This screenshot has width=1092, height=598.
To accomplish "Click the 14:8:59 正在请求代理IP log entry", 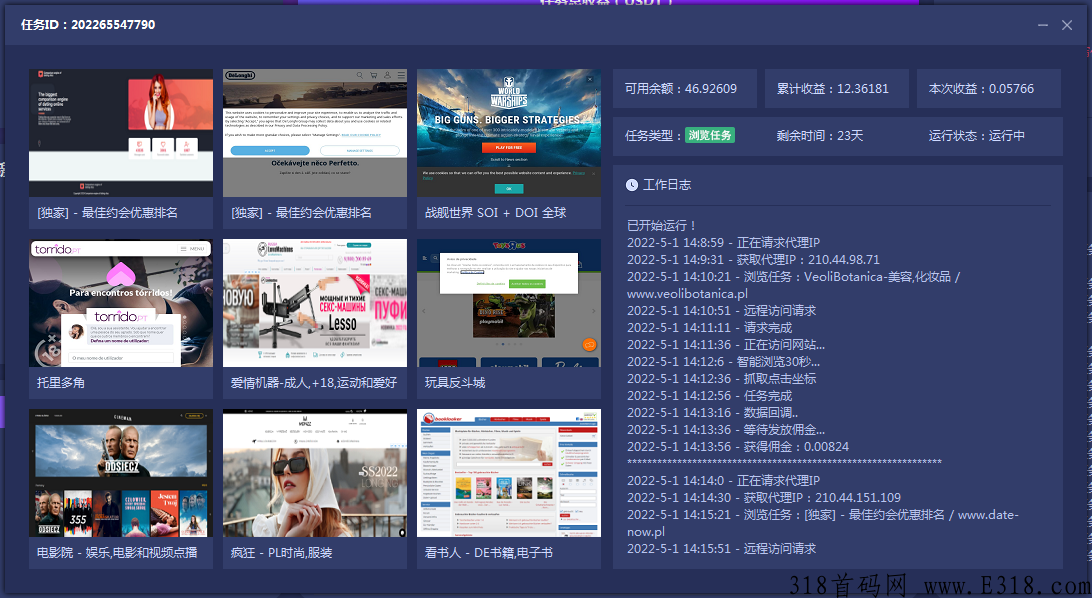I will [x=724, y=243].
